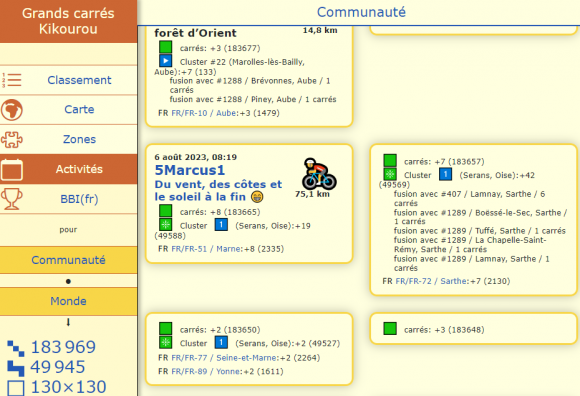Open the FR/FR-10 / Aube zone link
The height and width of the screenshot is (396, 580).
[x=205, y=113]
